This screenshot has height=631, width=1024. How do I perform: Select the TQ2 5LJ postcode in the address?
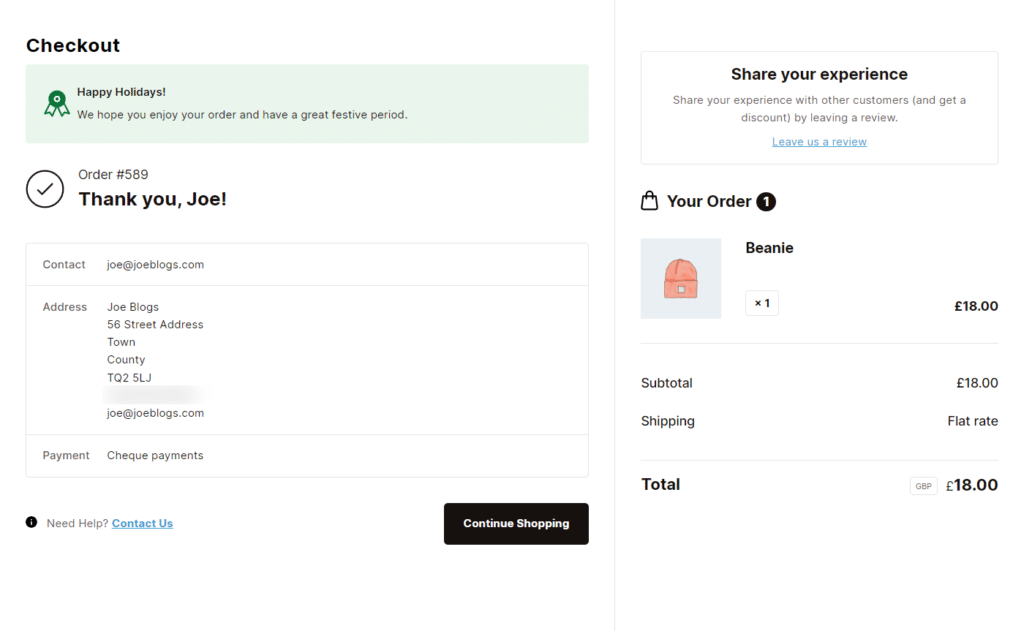coord(127,377)
